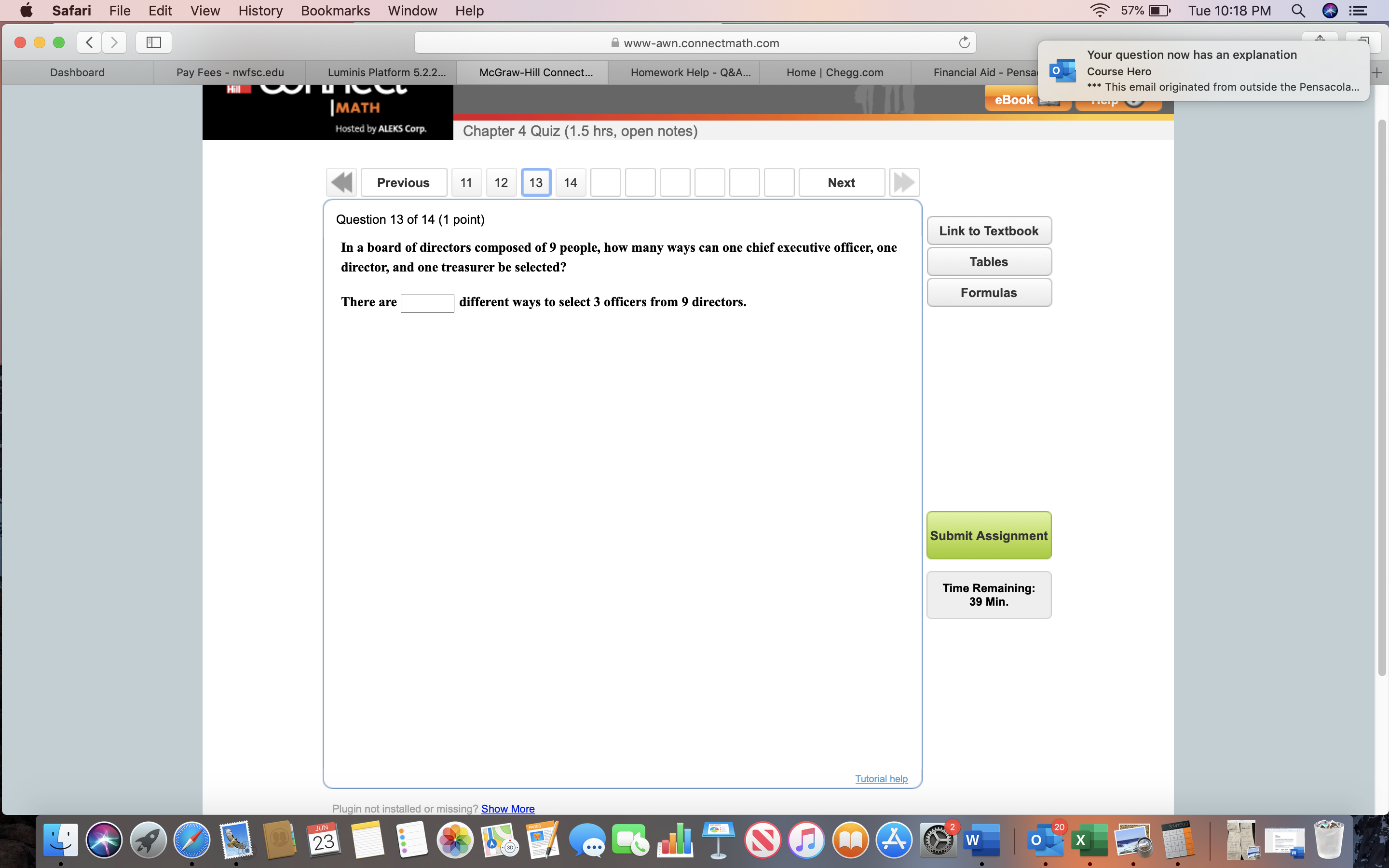Switch to the McGraw-Hill Connect bookmark

[532, 72]
